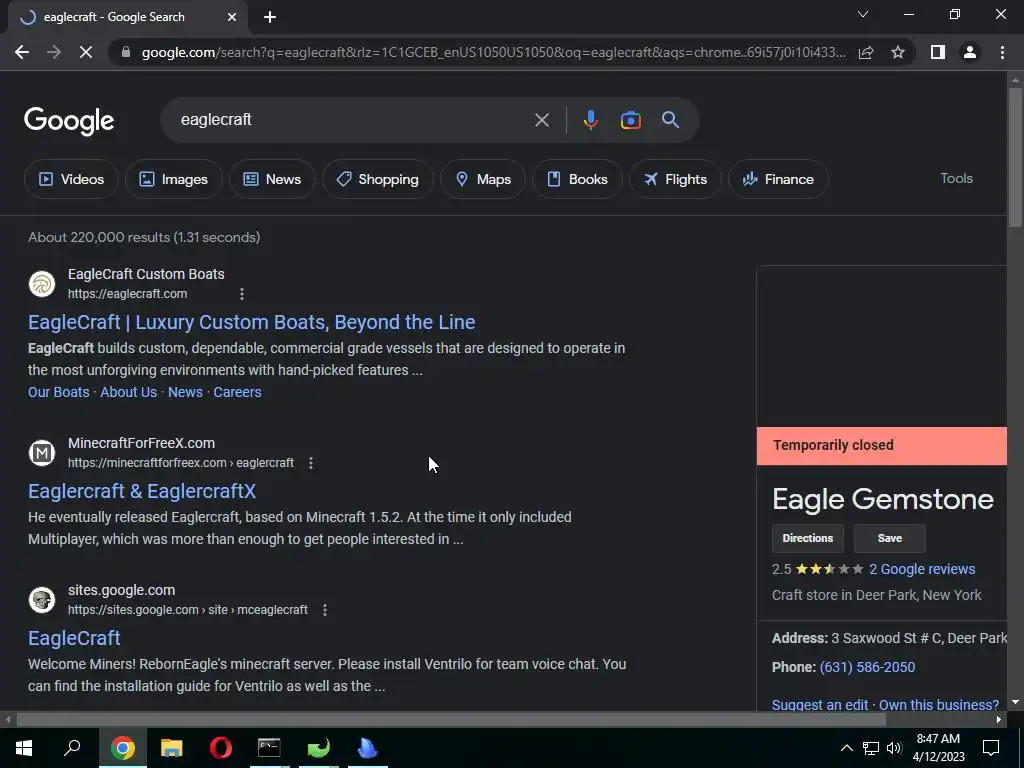Click the sites.google.com skull favicon
Image resolution: width=1024 pixels, height=768 pixels.
[x=42, y=600]
